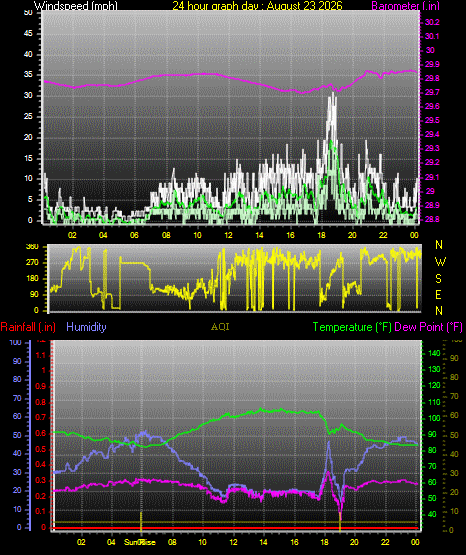The width and height of the screenshot is (466, 555).
Task: Click hour "20" below the lower chart
Action: click(x=354, y=542)
